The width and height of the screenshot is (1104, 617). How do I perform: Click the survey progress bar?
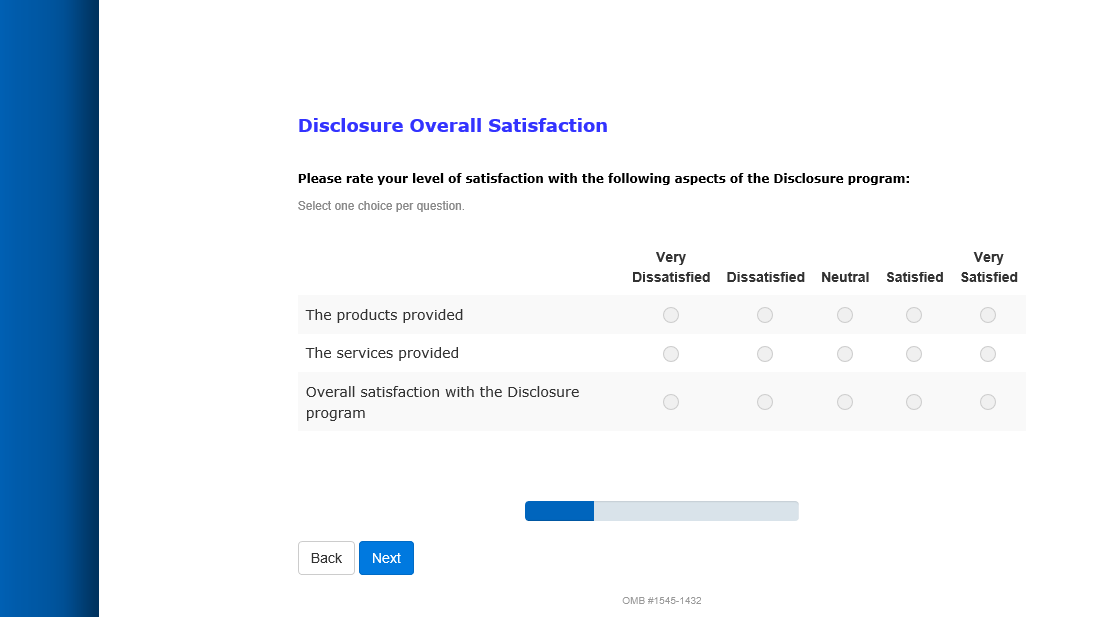[661, 511]
